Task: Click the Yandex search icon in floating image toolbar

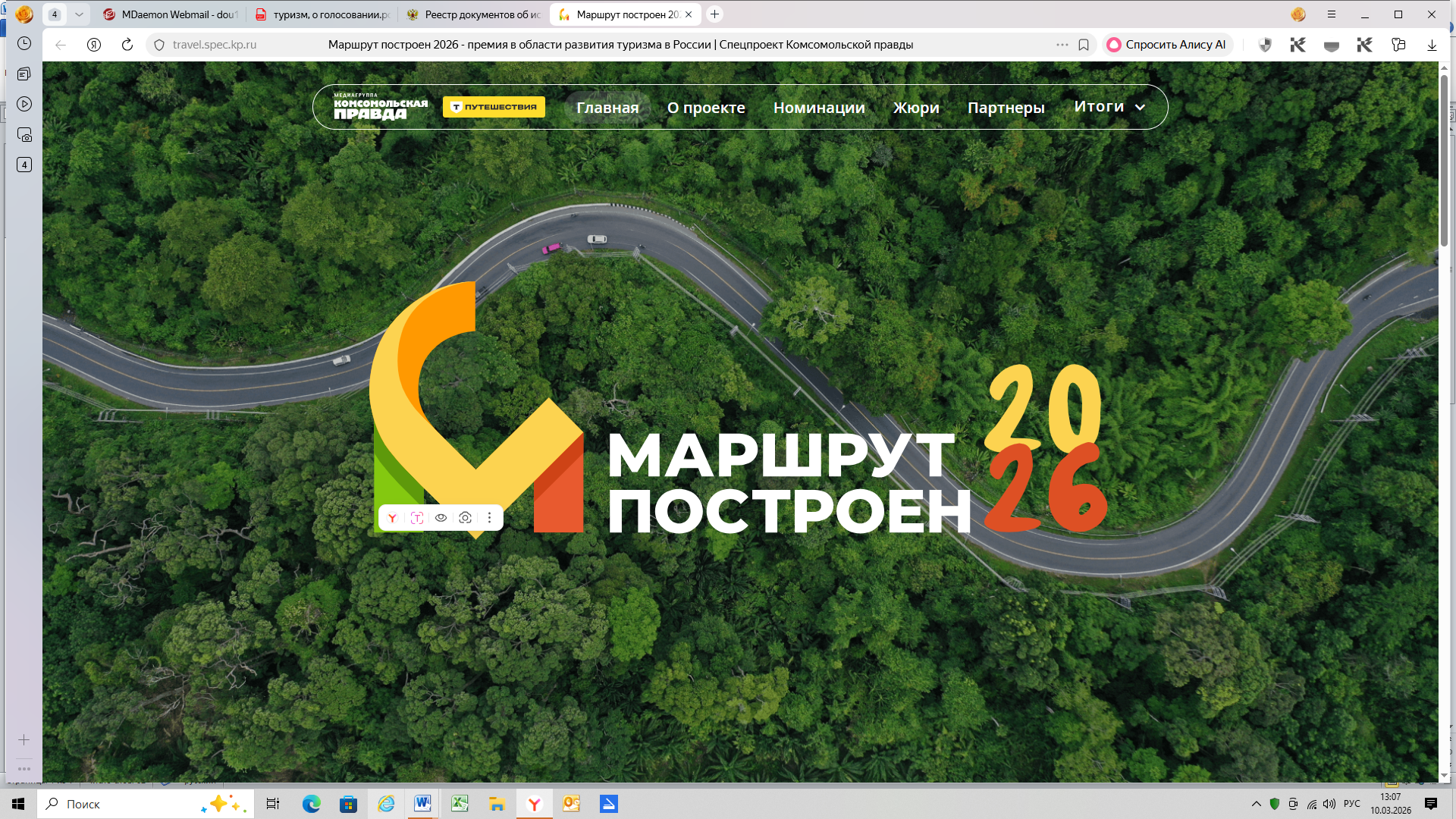Action: (392, 518)
